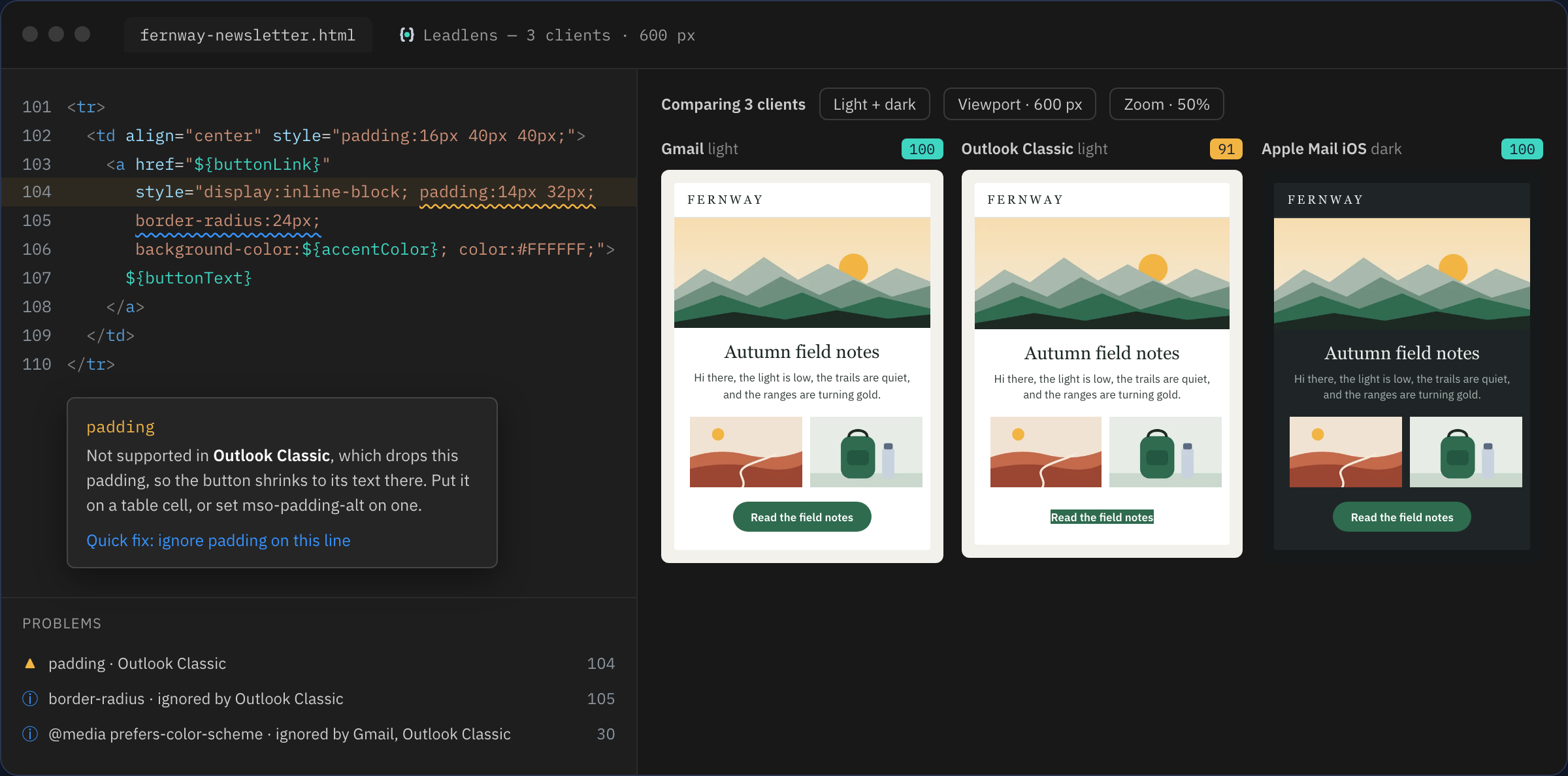1568x776 pixels.
Task: Click the Outlook Classic light preview heading
Action: pos(1034,149)
